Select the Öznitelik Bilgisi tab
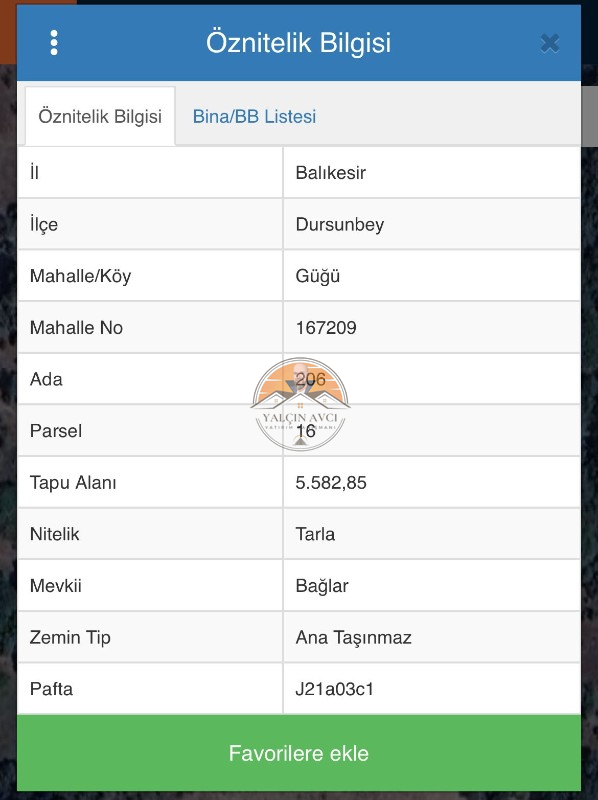The height and width of the screenshot is (800, 598). click(x=100, y=116)
